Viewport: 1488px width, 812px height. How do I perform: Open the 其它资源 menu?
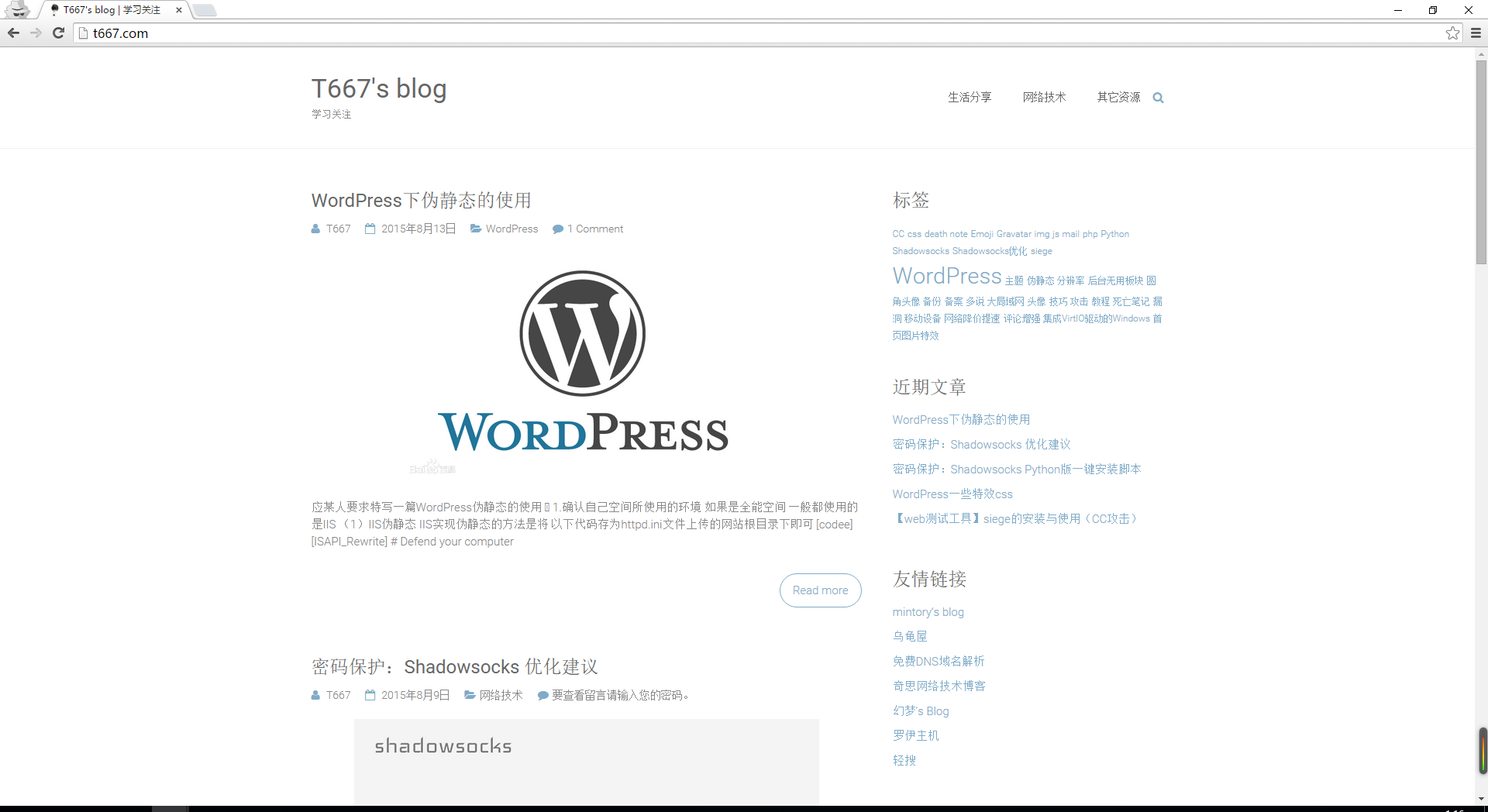tap(1118, 97)
